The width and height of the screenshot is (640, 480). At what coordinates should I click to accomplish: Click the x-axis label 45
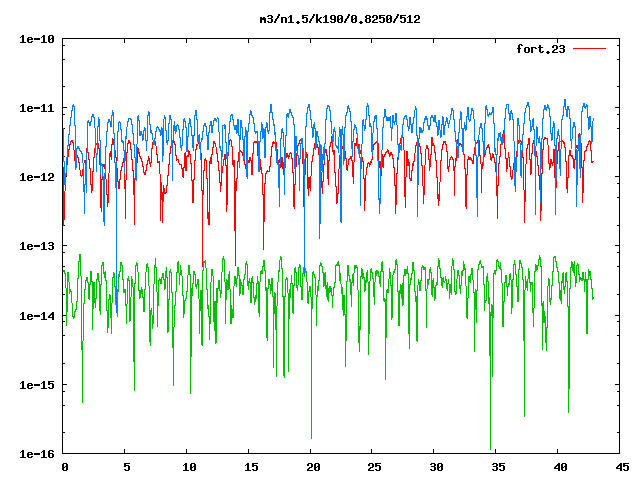pos(622,467)
